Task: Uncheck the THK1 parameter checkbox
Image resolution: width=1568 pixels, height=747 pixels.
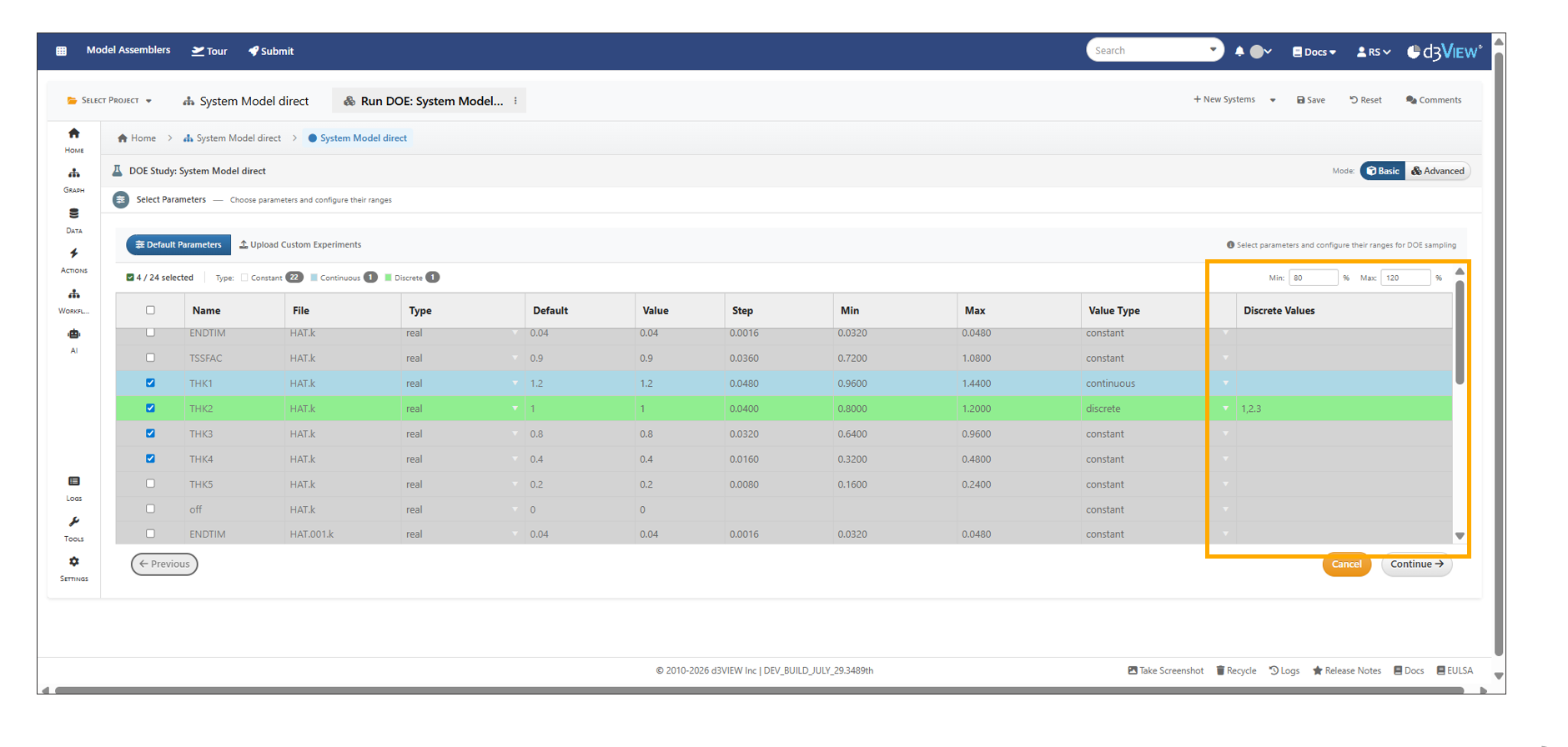Action: [150, 384]
